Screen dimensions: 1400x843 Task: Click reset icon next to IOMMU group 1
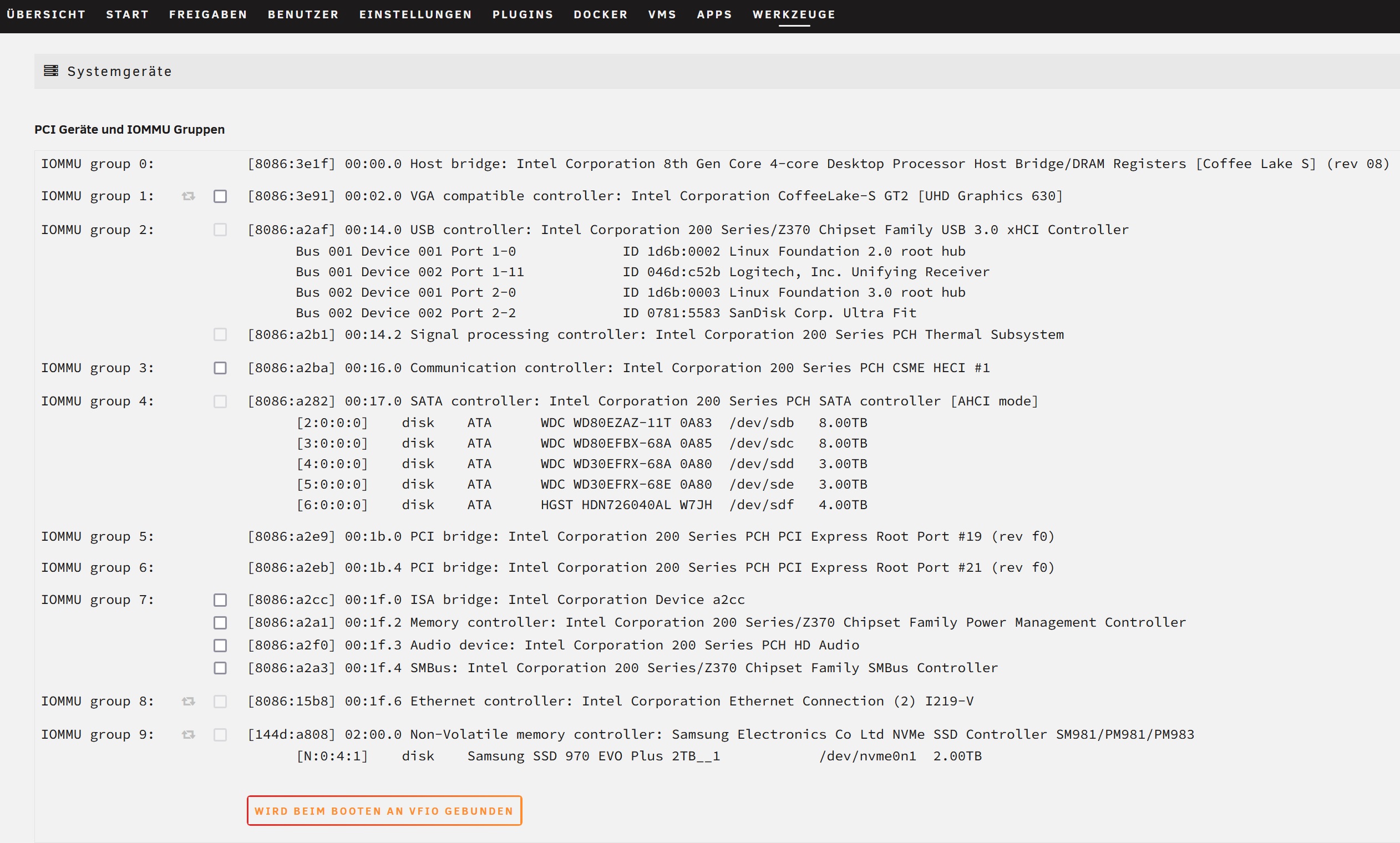pyautogui.click(x=189, y=196)
